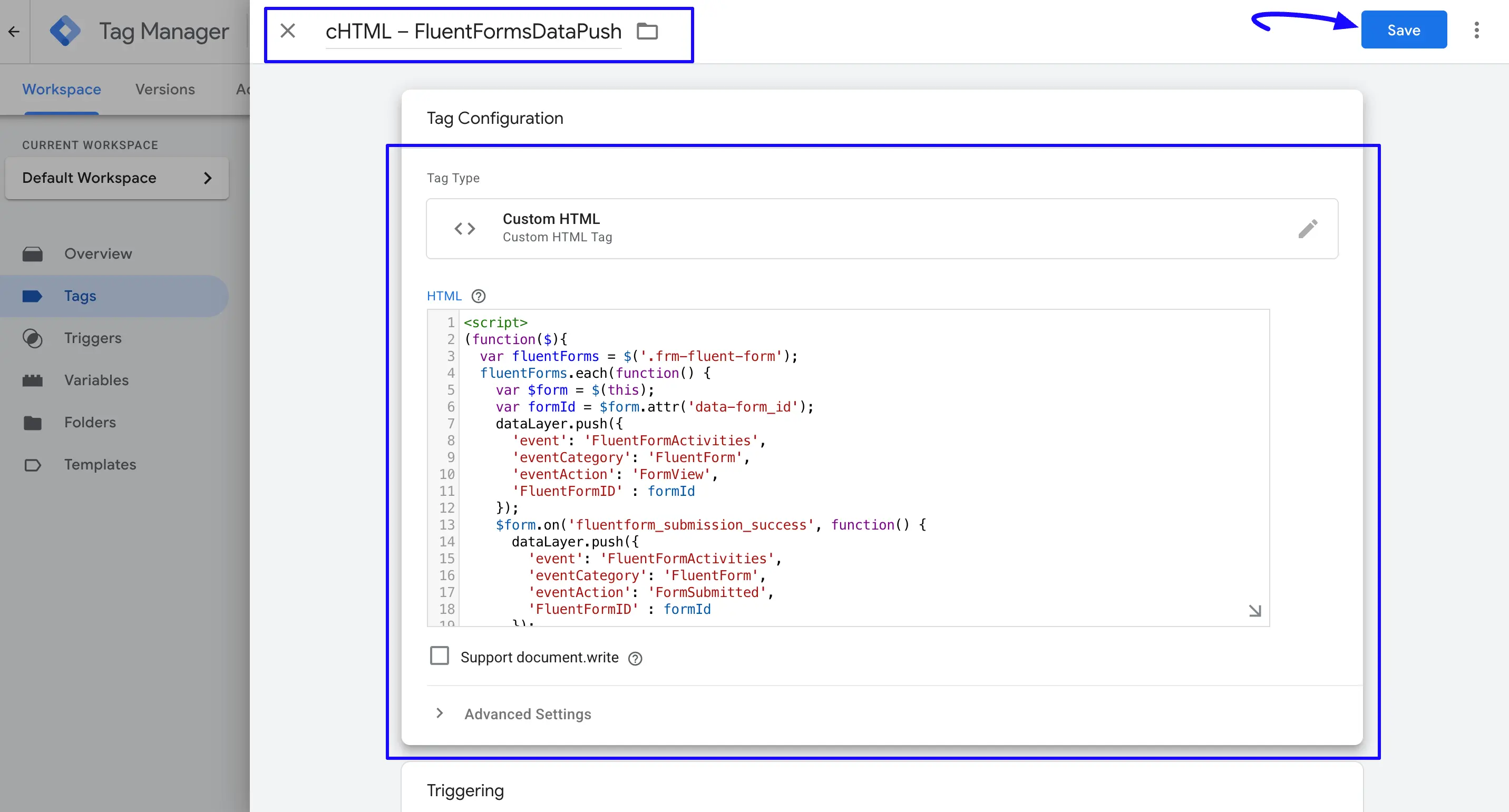Click the Custom HTML code brackets icon
This screenshot has height=812, width=1509.
pyautogui.click(x=464, y=228)
